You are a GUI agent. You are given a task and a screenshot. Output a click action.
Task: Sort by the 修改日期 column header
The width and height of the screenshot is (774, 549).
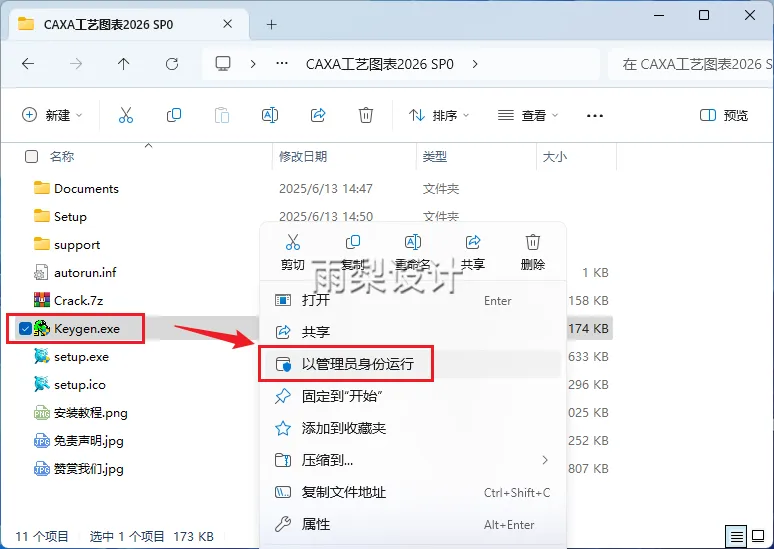point(303,157)
